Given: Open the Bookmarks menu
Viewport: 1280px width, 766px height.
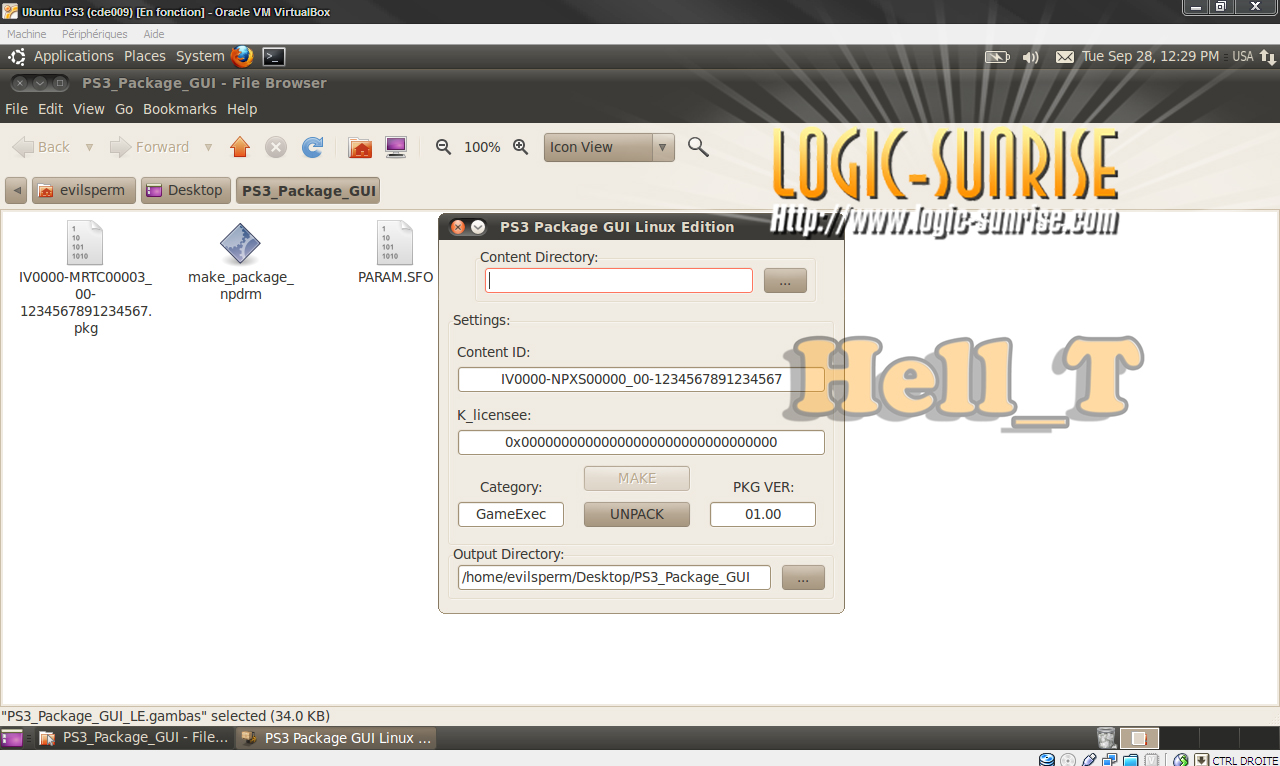Looking at the screenshot, I should coord(179,109).
